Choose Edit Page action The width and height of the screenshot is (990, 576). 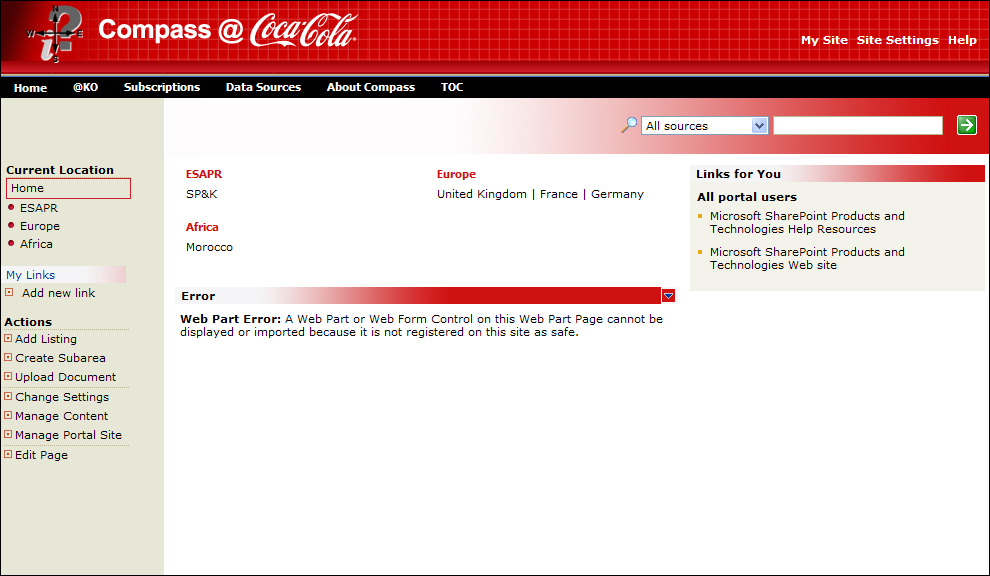[x=41, y=455]
